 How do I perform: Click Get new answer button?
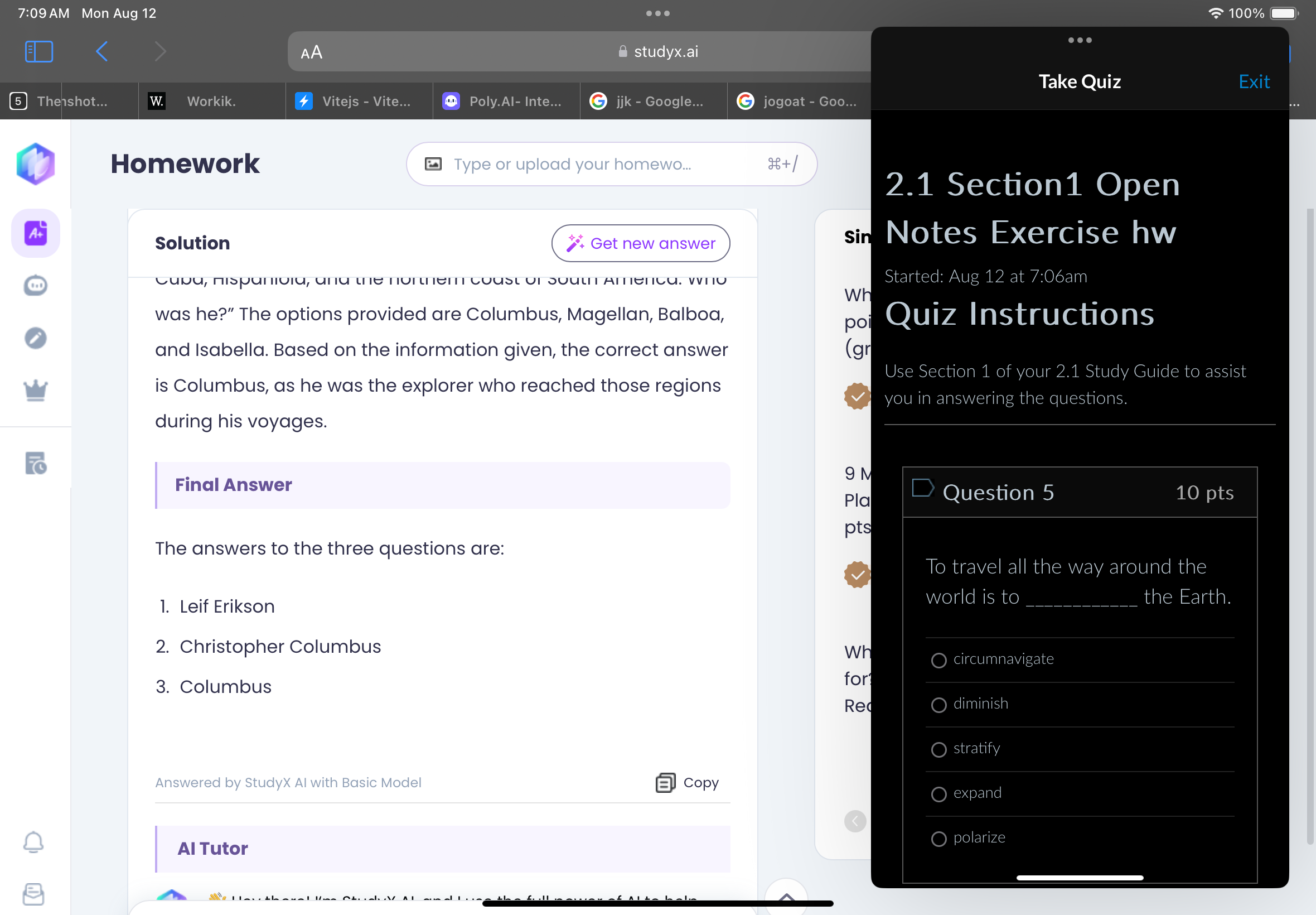[x=641, y=243]
